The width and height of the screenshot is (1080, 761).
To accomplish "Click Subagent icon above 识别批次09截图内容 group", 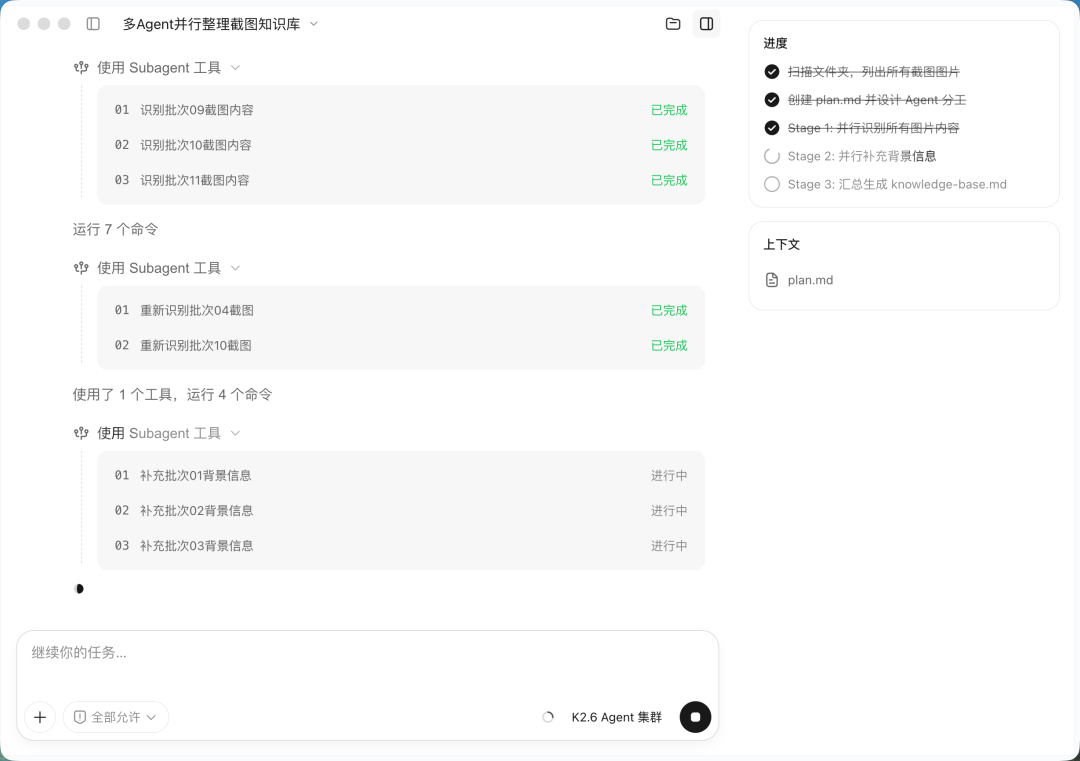I will (x=81, y=67).
